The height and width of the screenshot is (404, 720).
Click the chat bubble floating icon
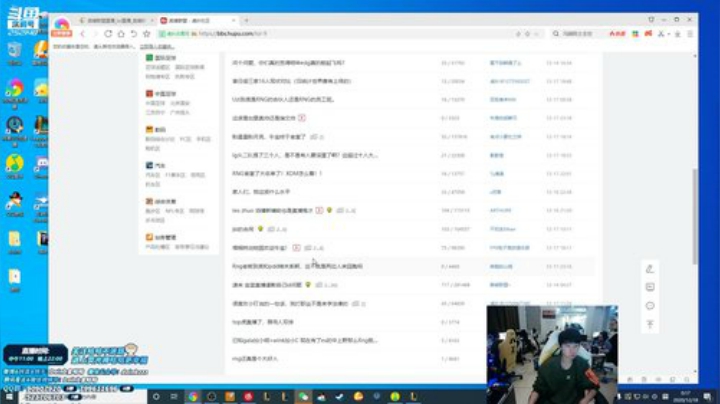pyautogui.click(x=650, y=306)
